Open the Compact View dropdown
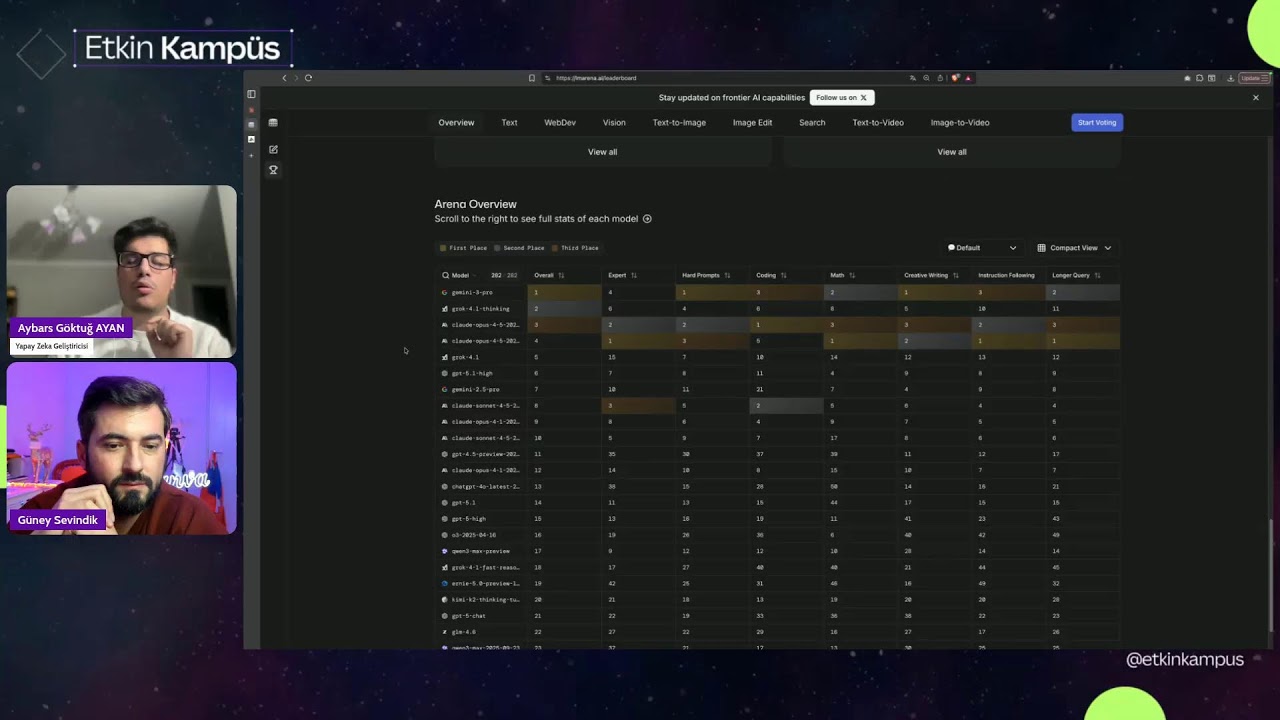1280x720 pixels. point(1074,248)
